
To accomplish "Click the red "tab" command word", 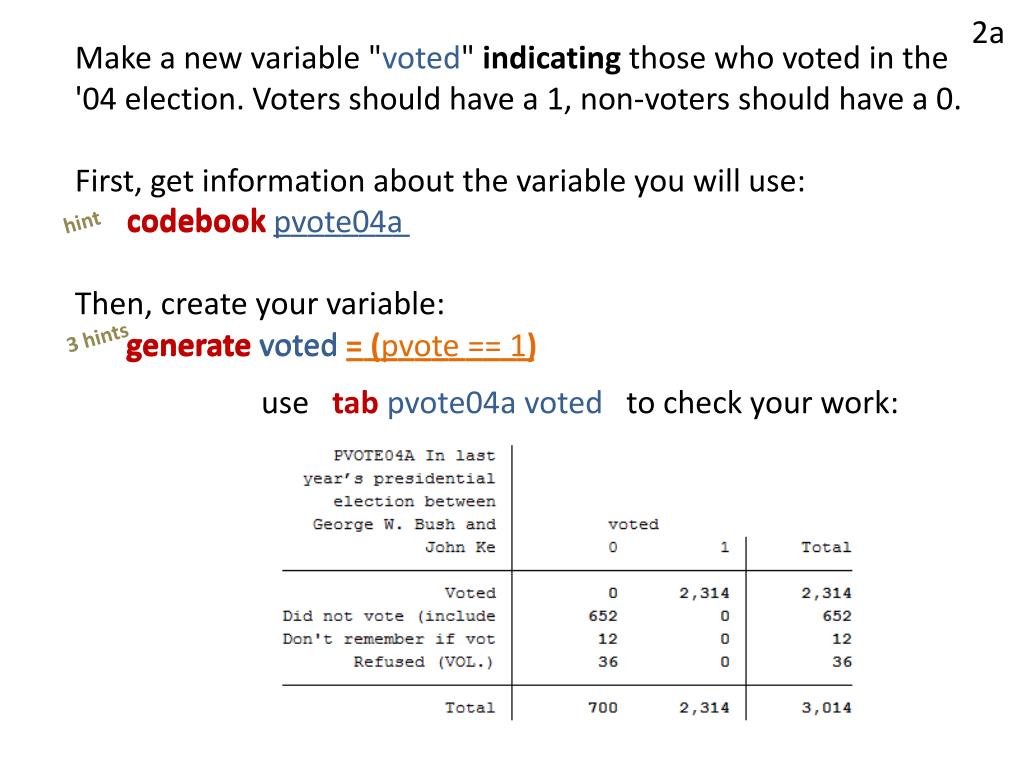I will tap(355, 403).
